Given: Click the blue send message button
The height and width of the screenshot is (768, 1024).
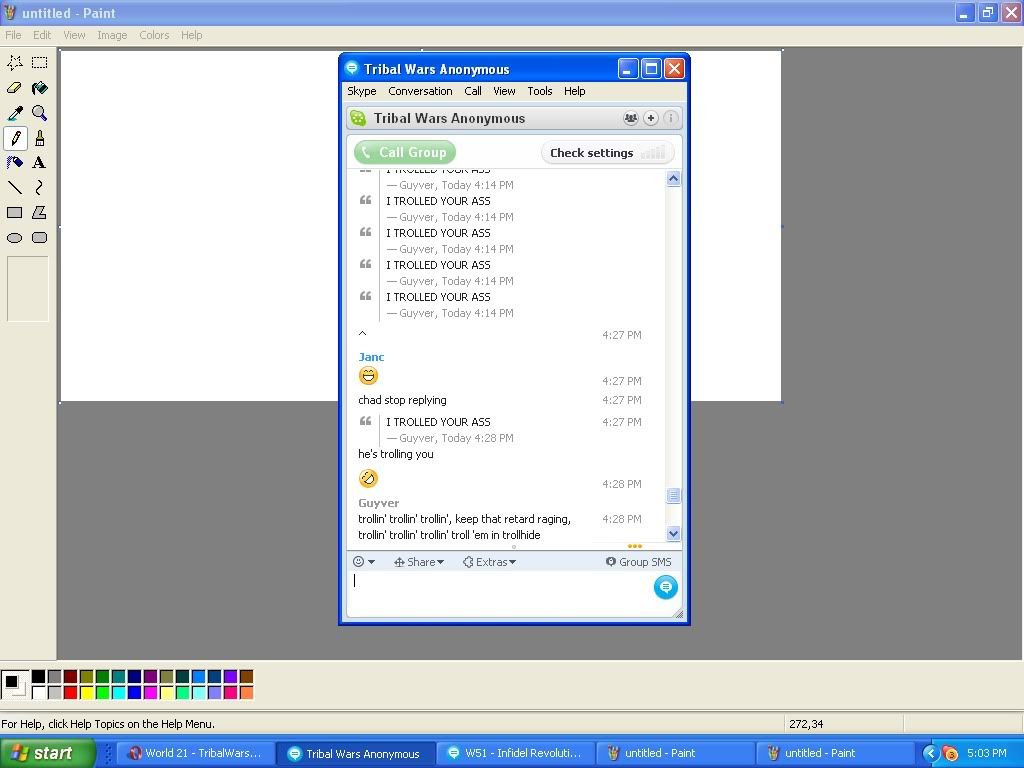Looking at the screenshot, I should point(665,587).
